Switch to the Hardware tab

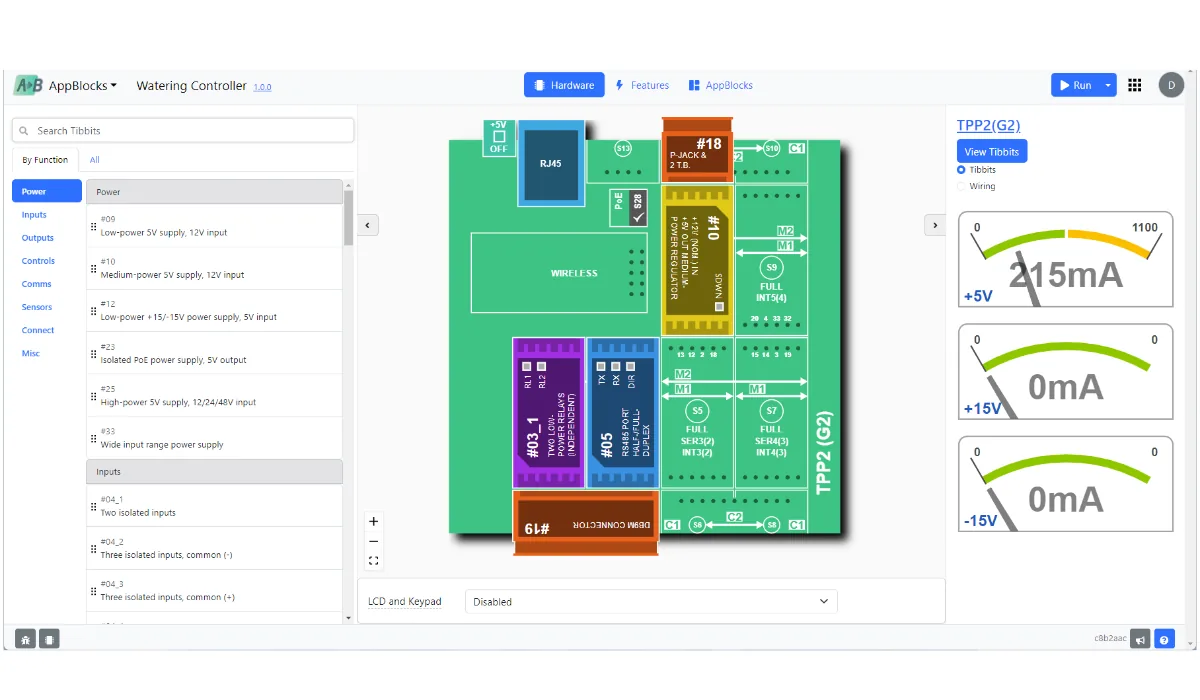point(564,85)
